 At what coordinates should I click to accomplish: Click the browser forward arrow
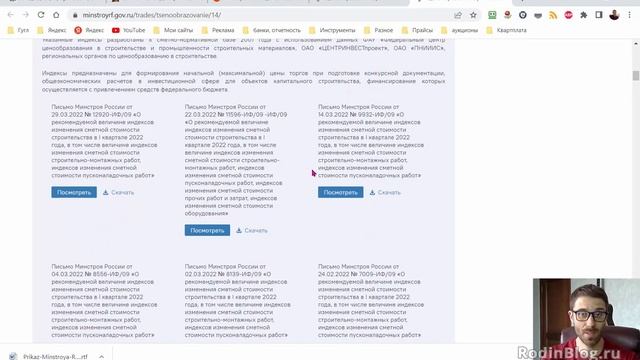25,15
